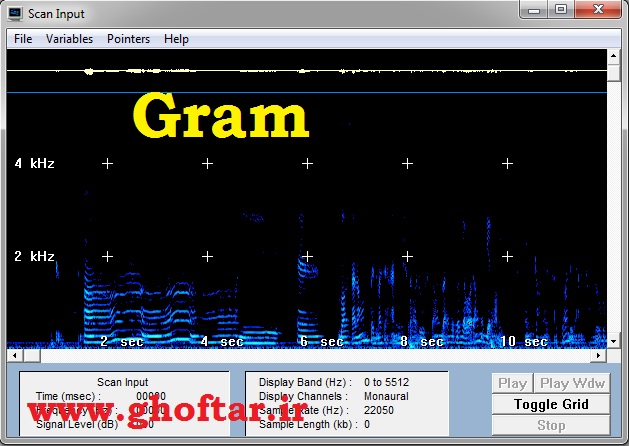629x446 pixels.
Task: Click the grid cross at 4 kHz, 8 sec
Action: (x=408, y=164)
